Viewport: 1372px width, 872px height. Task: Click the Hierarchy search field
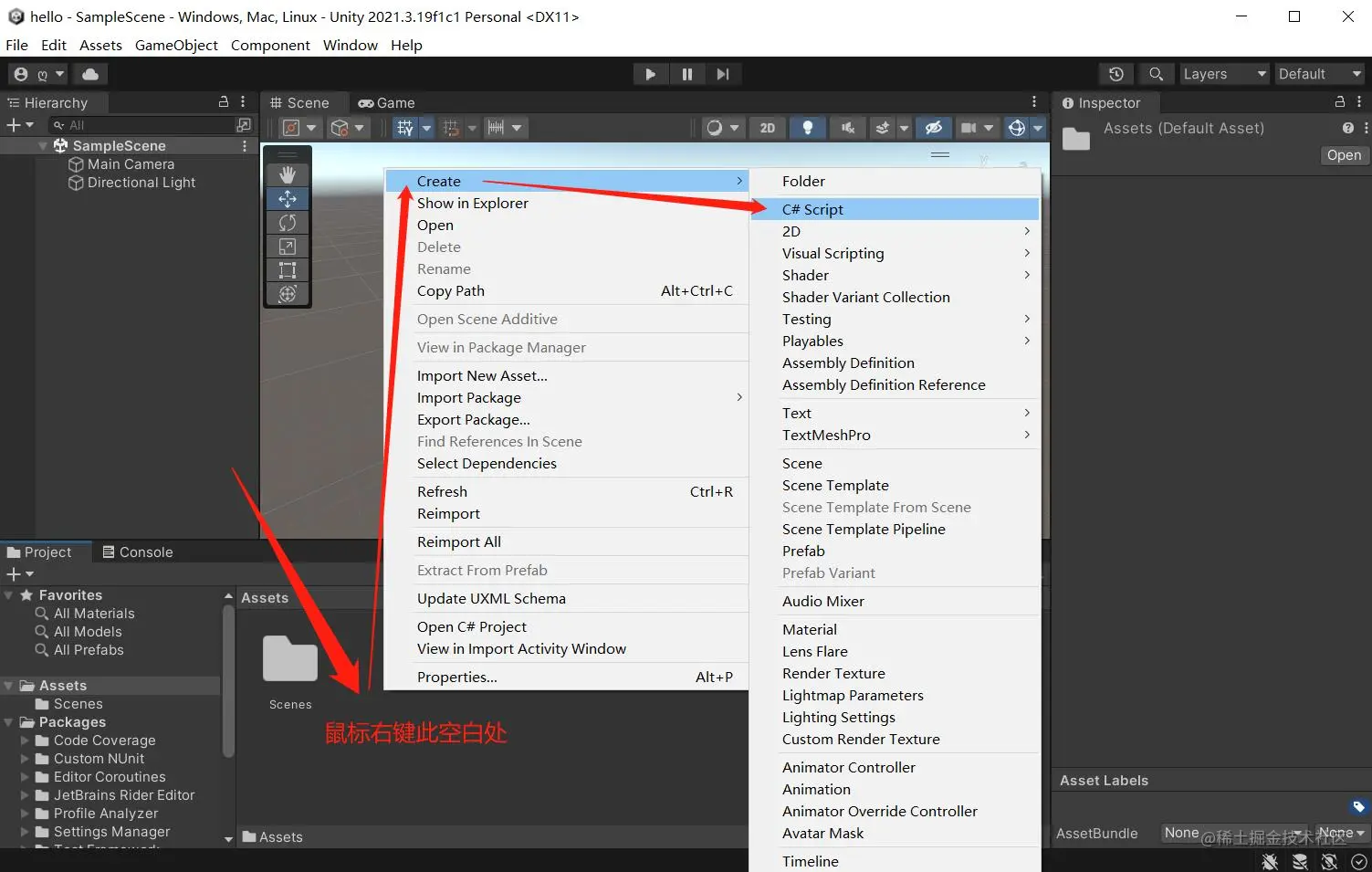141,125
